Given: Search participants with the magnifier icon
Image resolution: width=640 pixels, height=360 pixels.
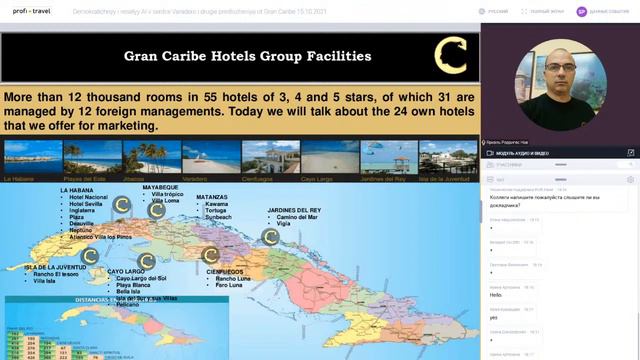Looking at the screenshot, I should [x=631, y=164].
